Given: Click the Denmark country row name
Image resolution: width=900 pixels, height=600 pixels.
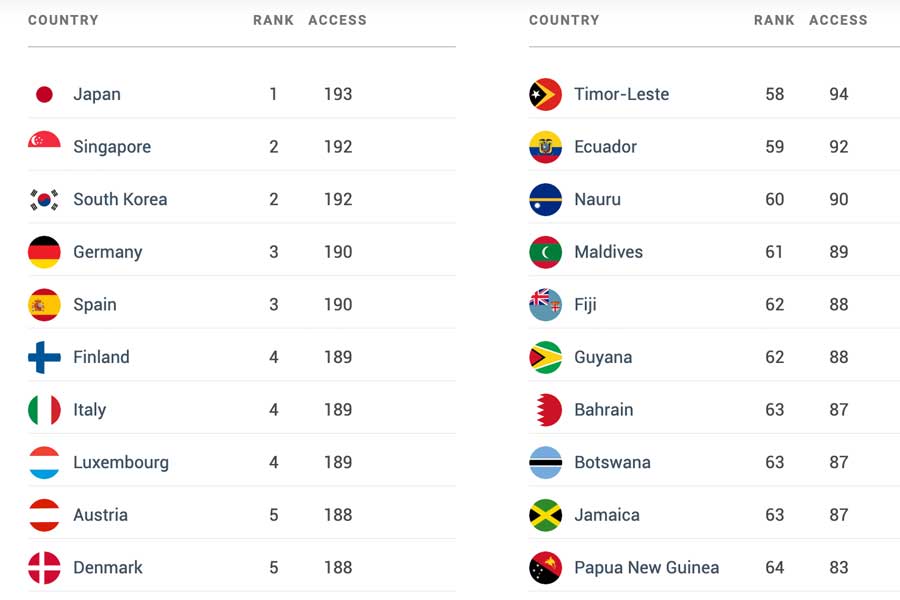Looking at the screenshot, I should 108,567.
